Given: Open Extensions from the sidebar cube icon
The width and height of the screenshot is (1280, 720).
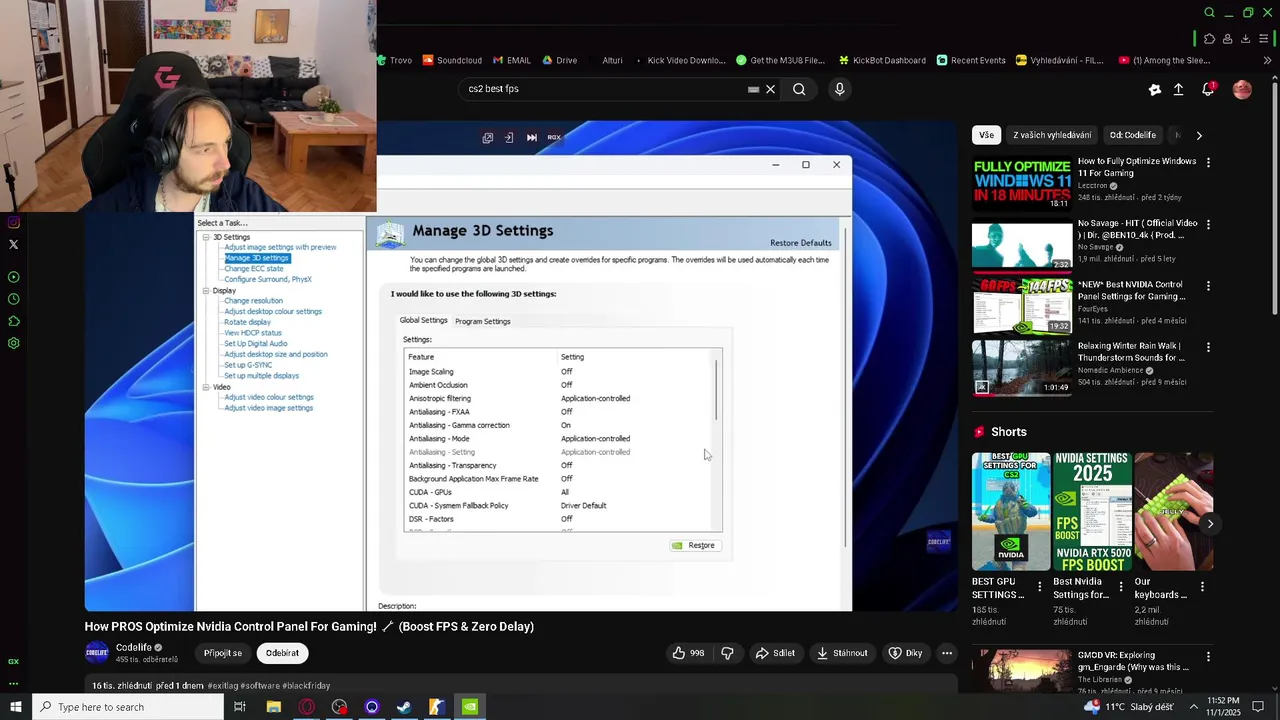Looking at the screenshot, I should click(x=13, y=321).
